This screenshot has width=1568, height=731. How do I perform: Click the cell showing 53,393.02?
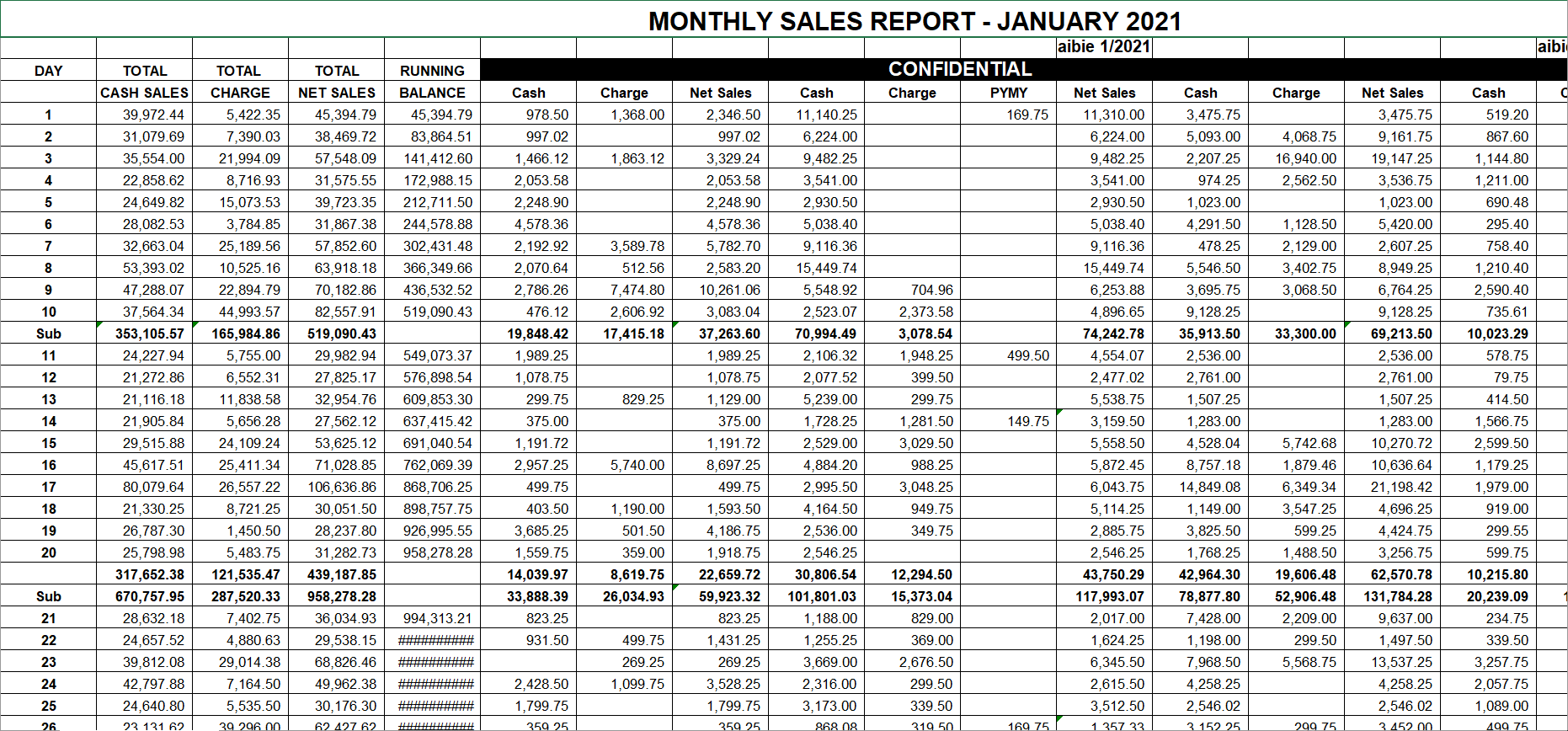(x=145, y=268)
